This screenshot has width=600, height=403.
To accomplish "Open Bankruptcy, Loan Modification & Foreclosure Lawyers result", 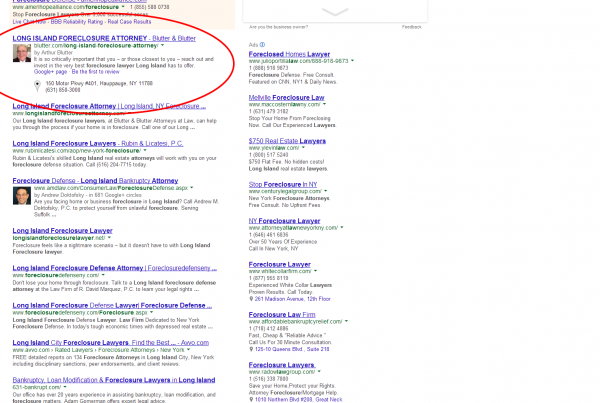I will [x=114, y=380].
